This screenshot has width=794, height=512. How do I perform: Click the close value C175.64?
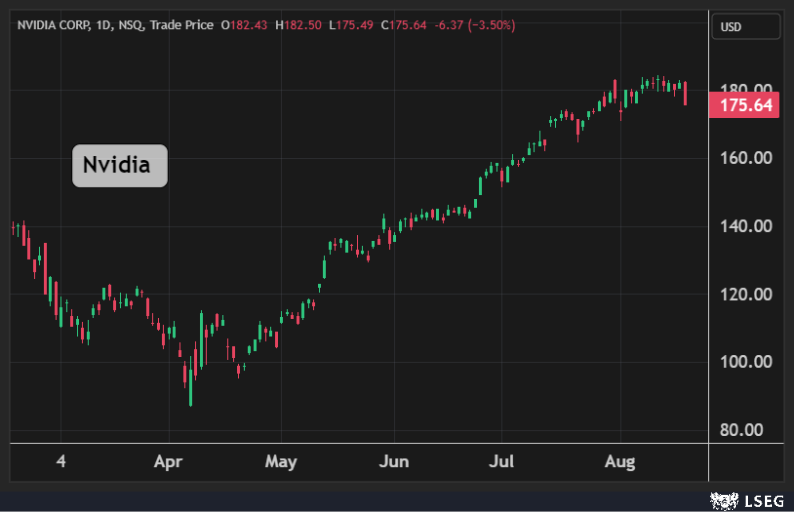405,25
